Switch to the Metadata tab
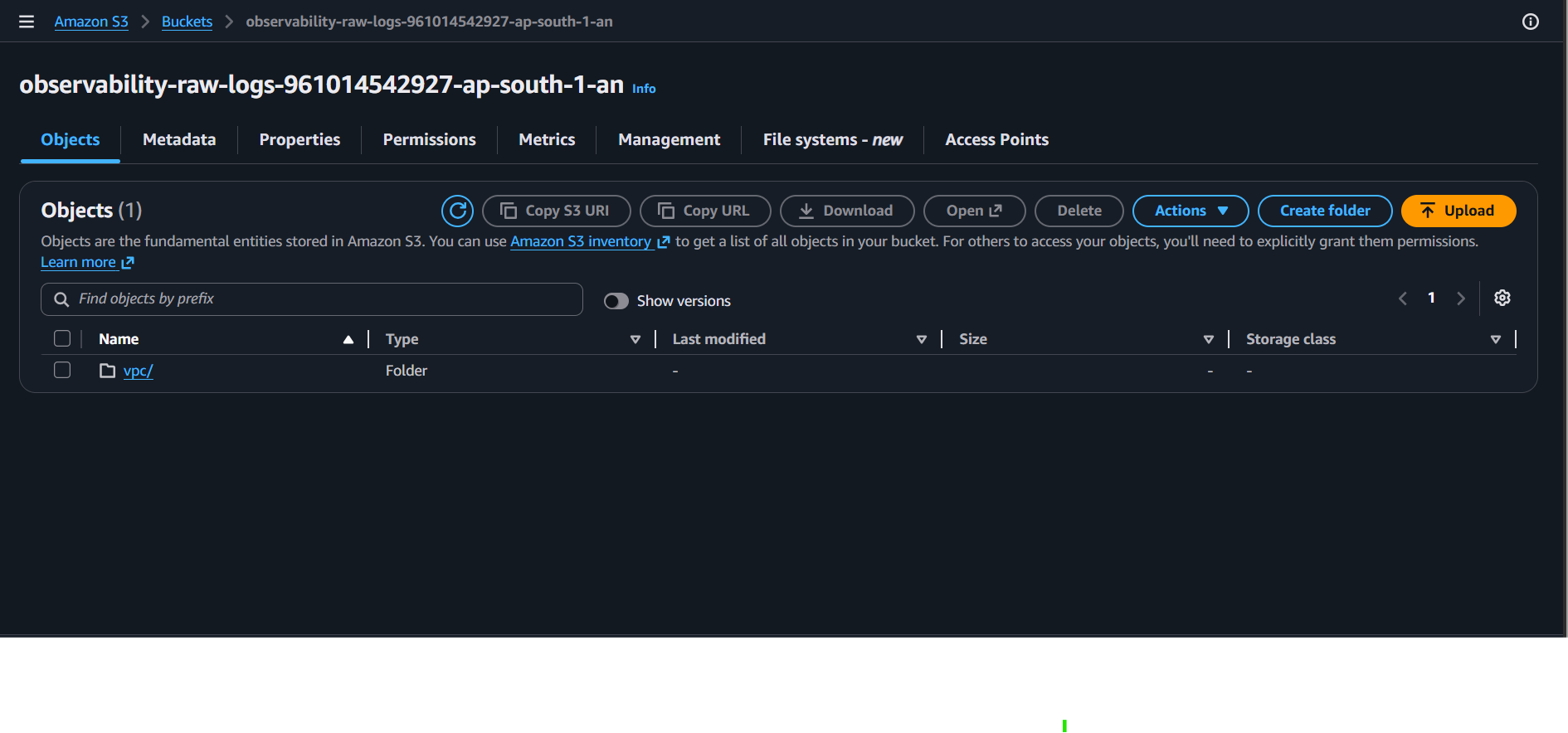The width and height of the screenshot is (1568, 733). [179, 139]
